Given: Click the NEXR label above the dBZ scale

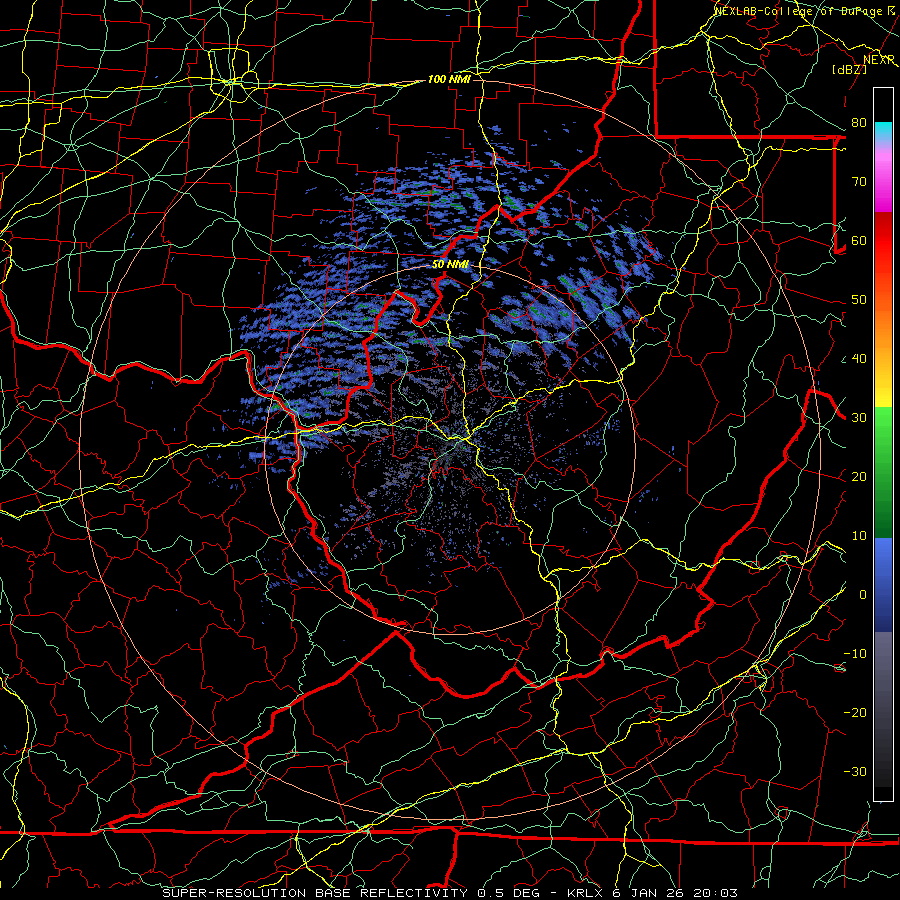Looking at the screenshot, I should (x=879, y=60).
